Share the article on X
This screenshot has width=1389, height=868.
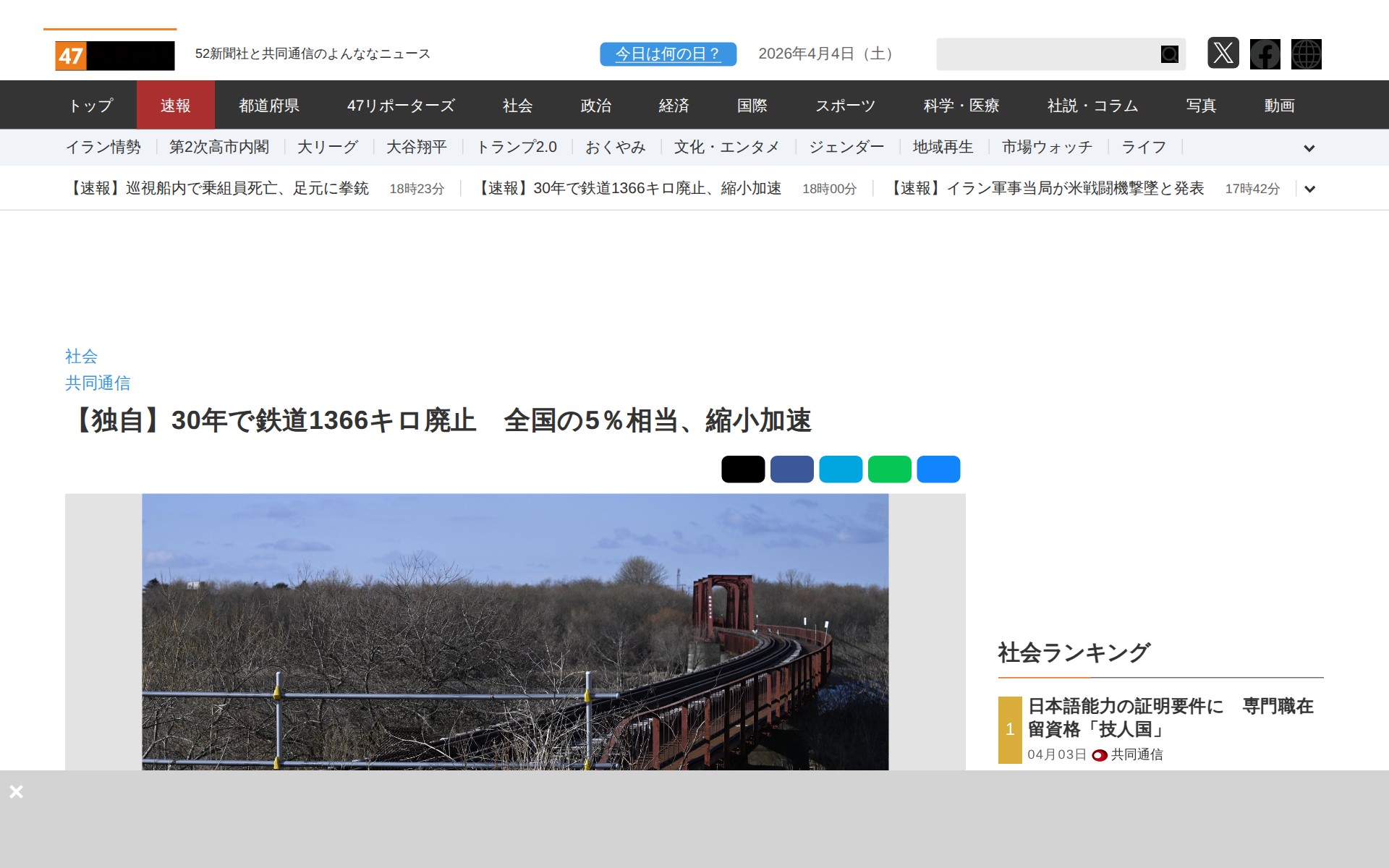pos(742,469)
